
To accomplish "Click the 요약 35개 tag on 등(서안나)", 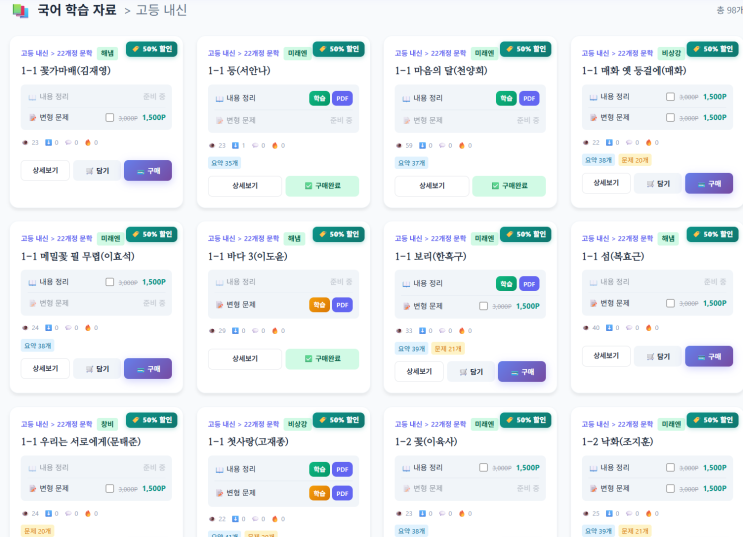I will 225,162.
